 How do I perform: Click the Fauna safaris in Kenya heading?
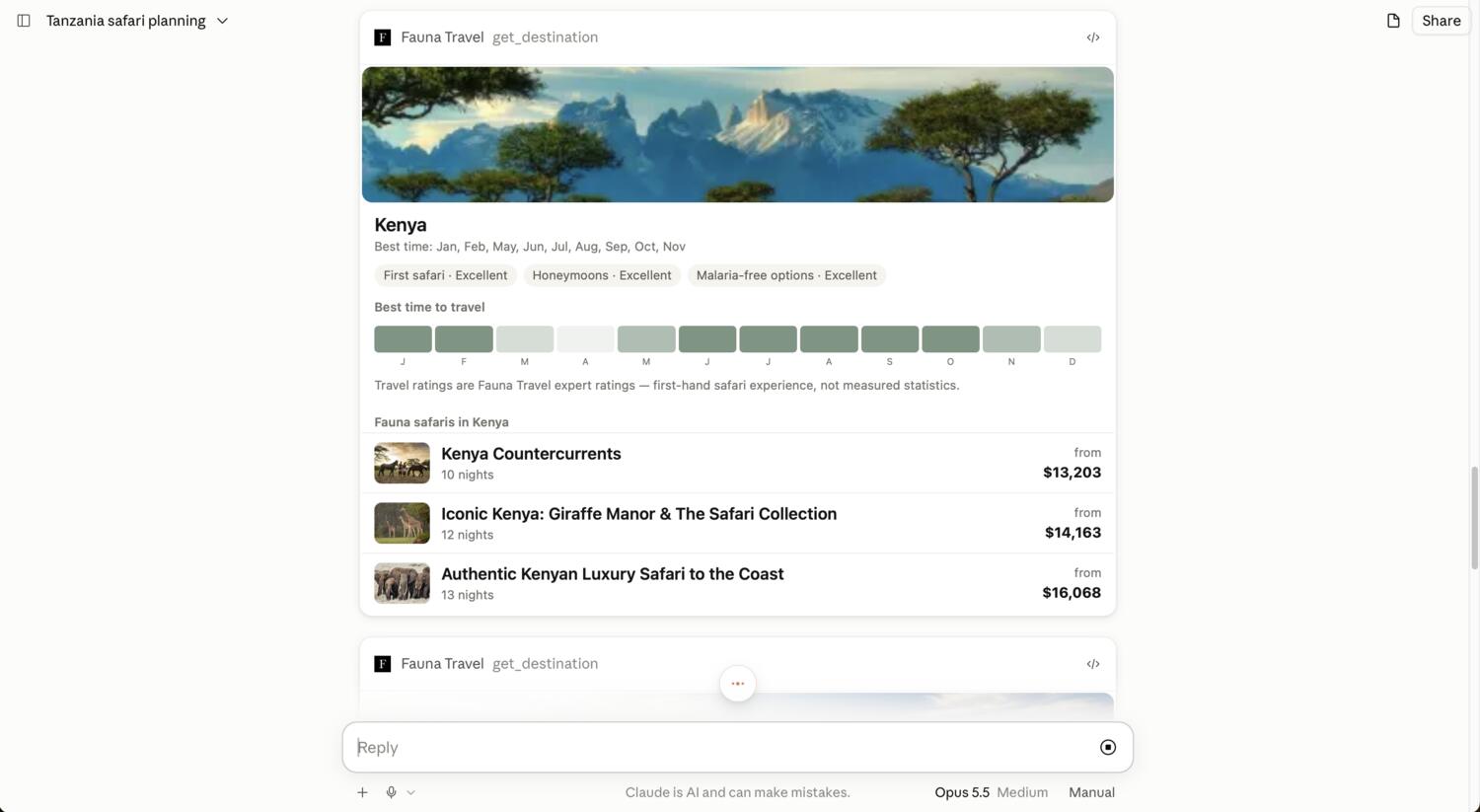coord(441,422)
